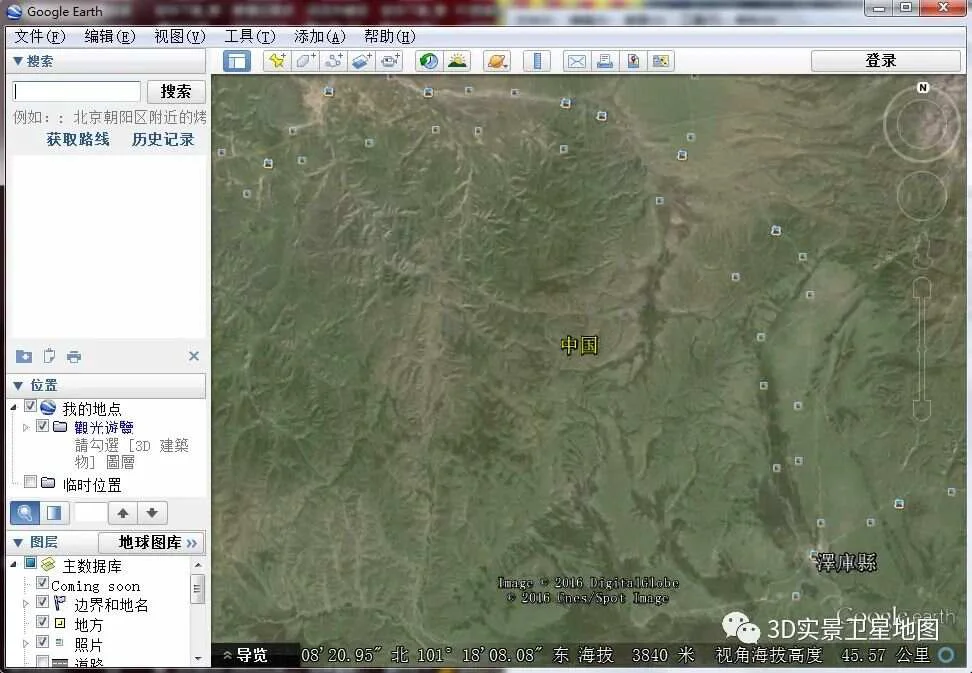The image size is (972, 673).
Task: Open the 帮助(H) menu
Action: [x=390, y=37]
